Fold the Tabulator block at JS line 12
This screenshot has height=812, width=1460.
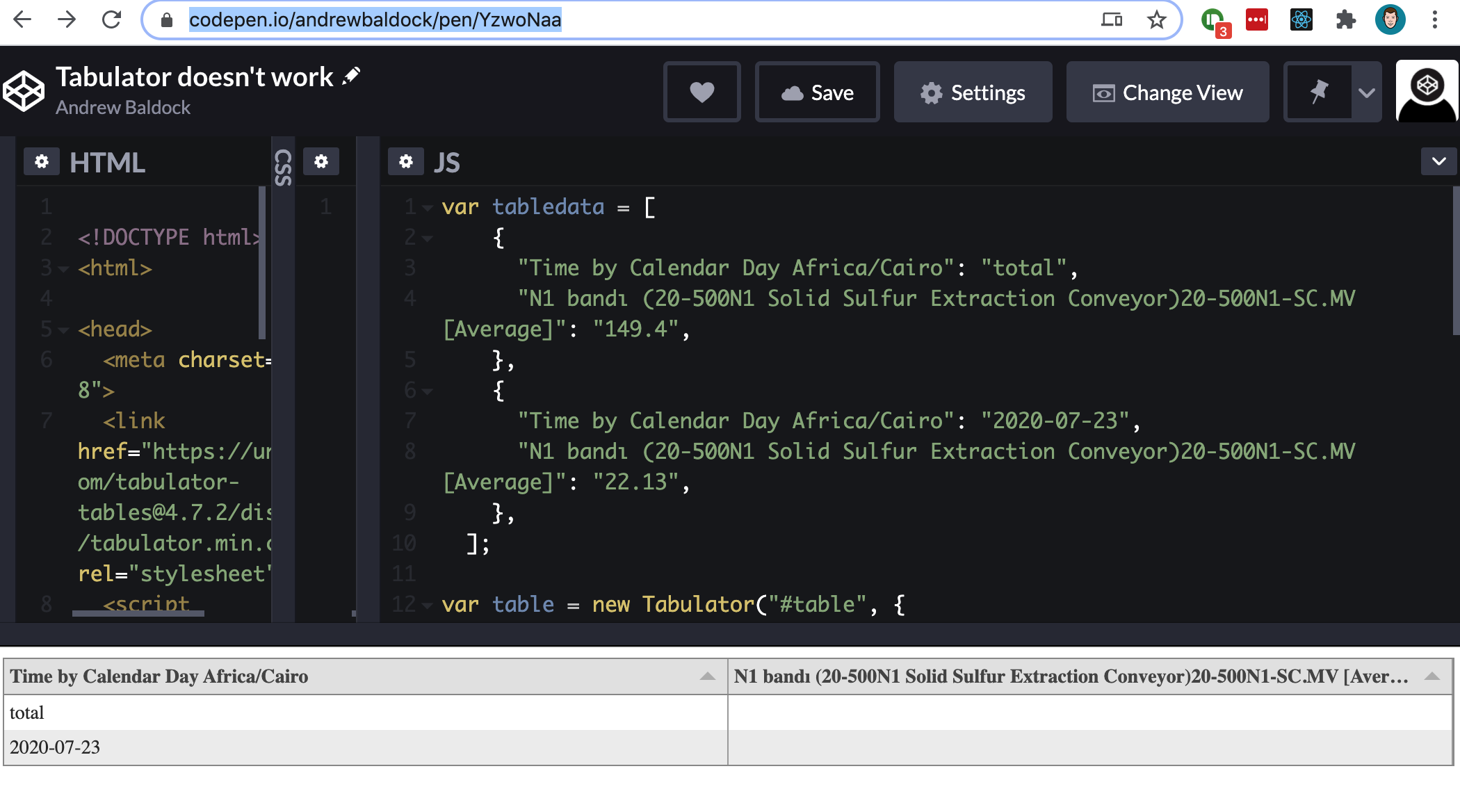[x=428, y=606]
